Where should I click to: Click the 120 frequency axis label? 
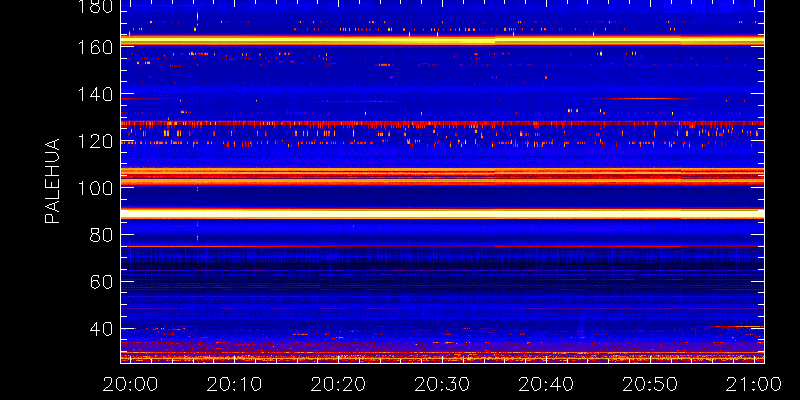point(94,141)
